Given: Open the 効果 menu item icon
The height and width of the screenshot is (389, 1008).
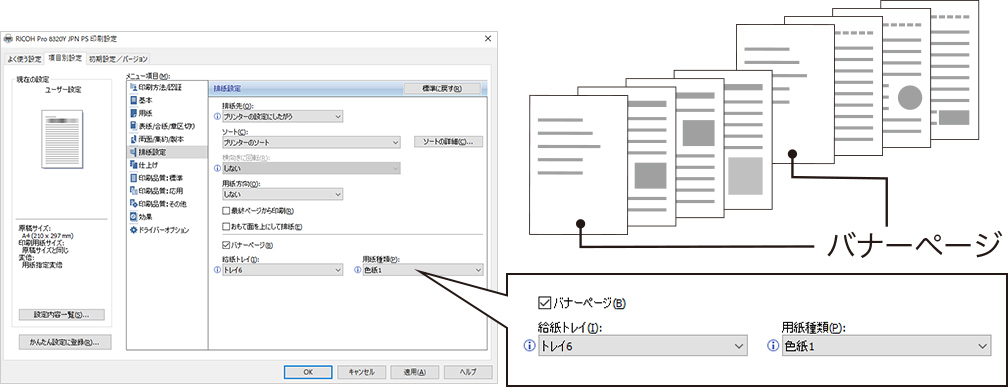Looking at the screenshot, I should pos(134,217).
